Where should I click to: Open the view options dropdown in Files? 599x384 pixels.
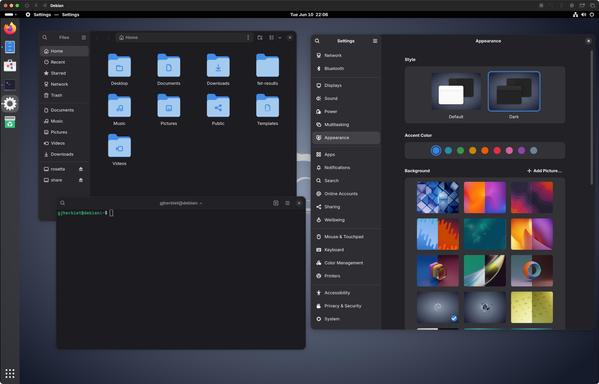point(280,37)
